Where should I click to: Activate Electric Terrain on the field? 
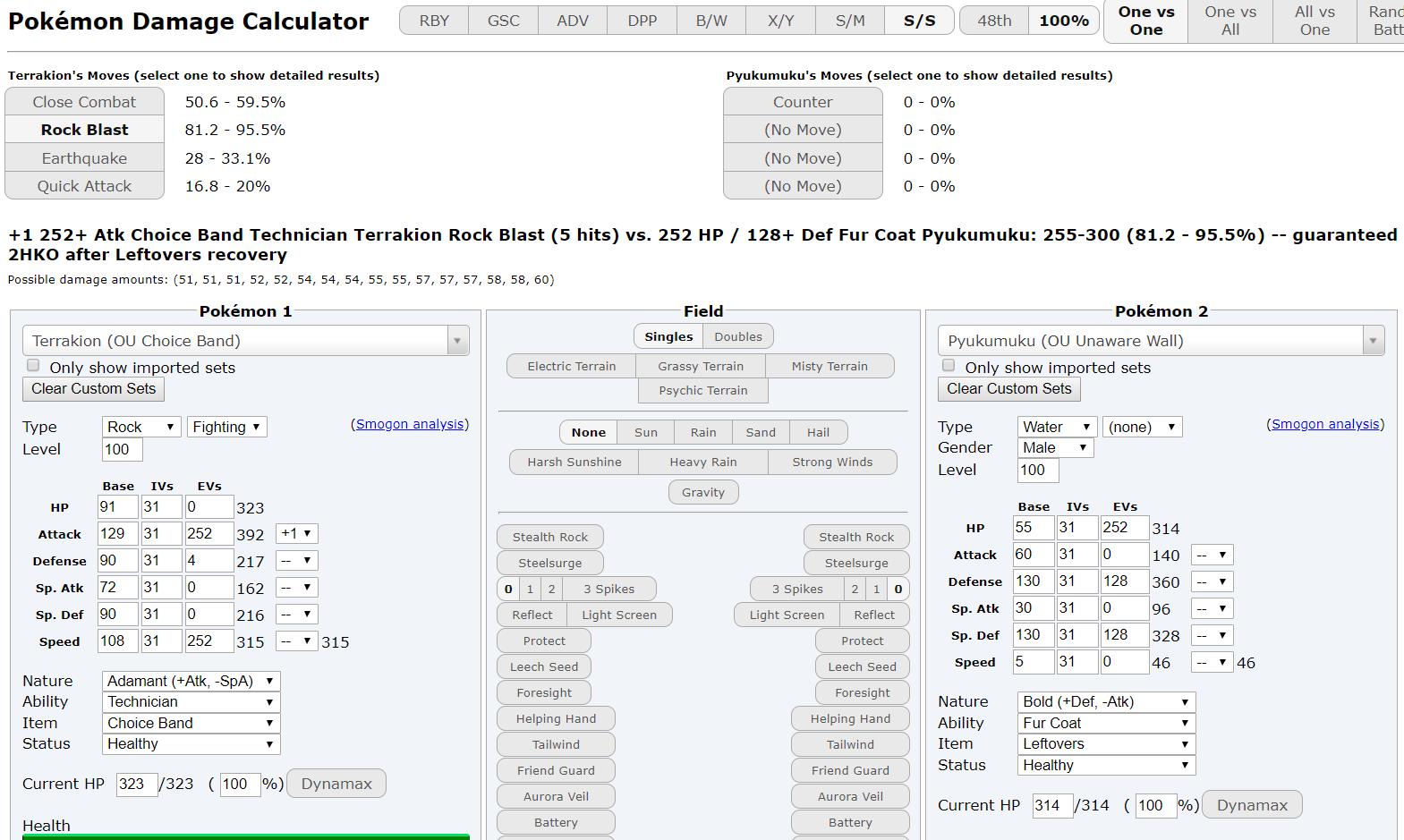point(571,366)
